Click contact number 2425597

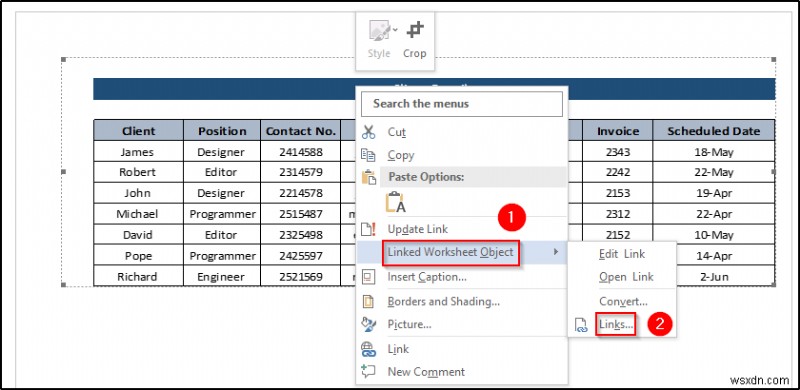(x=301, y=255)
